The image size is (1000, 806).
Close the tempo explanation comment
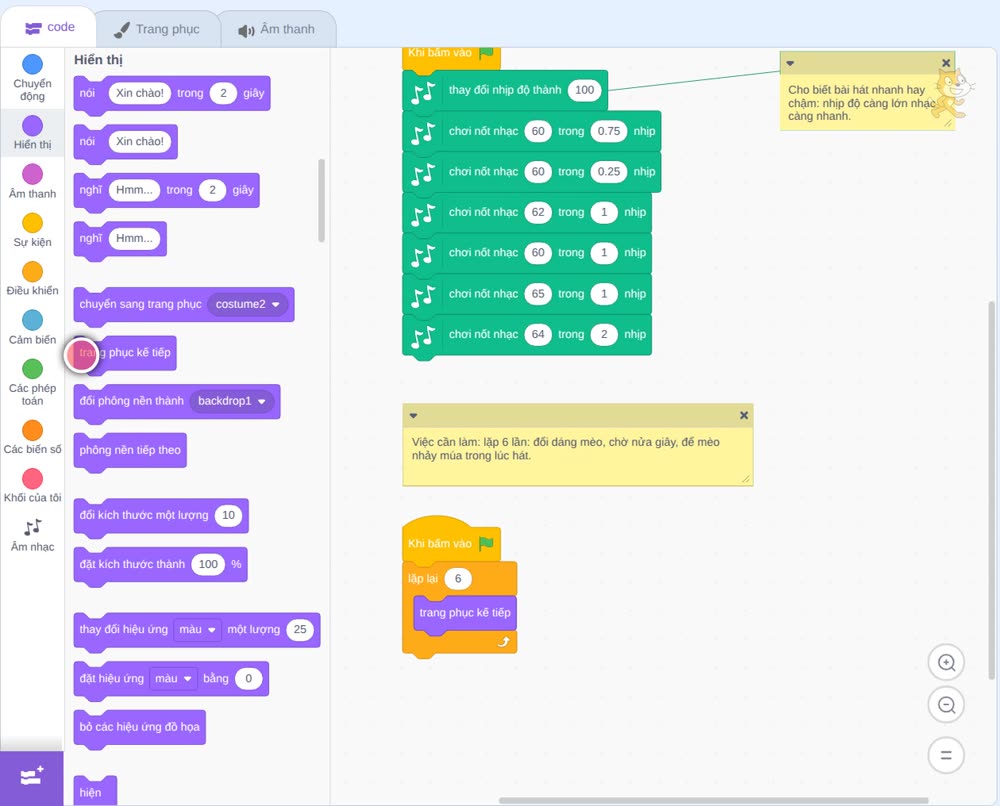946,62
